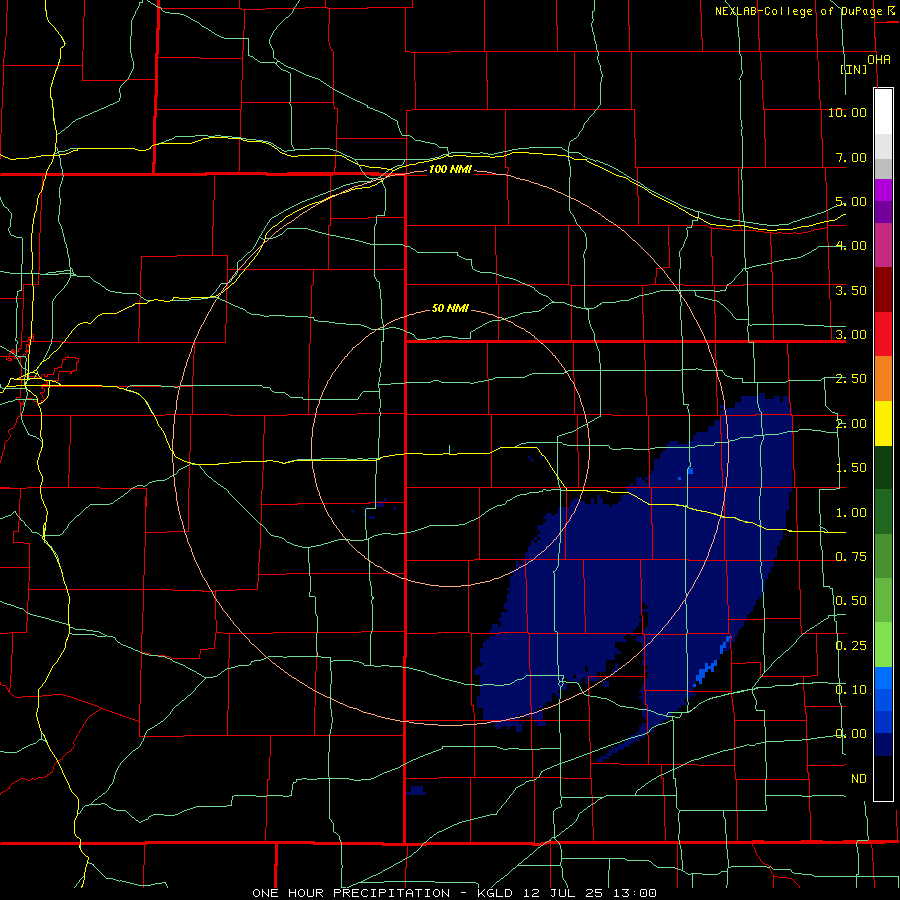900x900 pixels.
Task: Pick the black ND legend swatch
Action: tap(883, 778)
